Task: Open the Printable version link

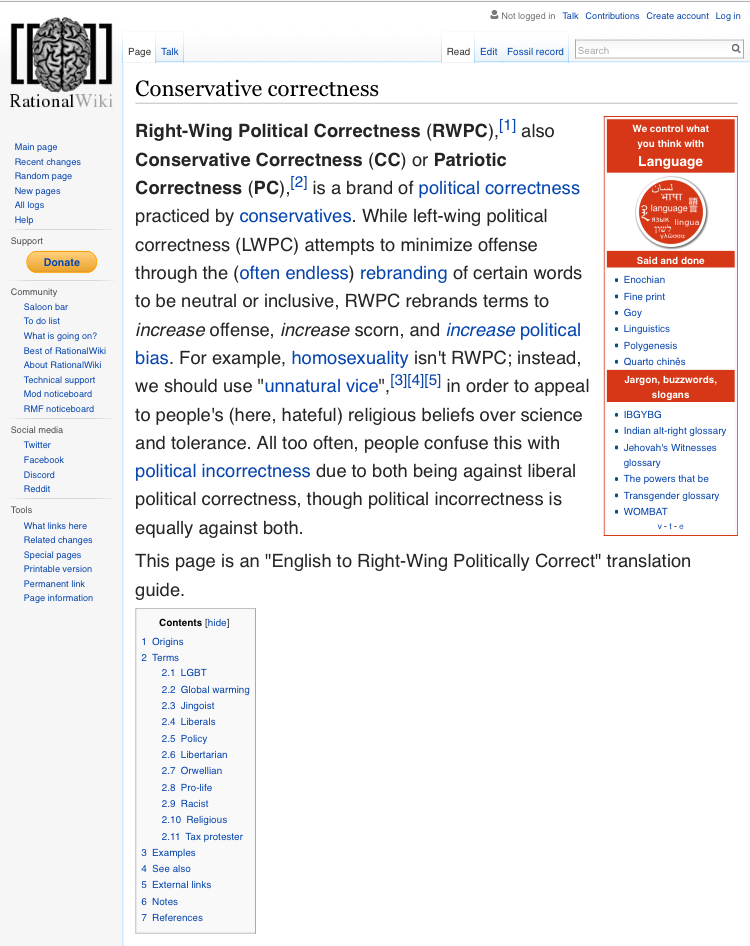Action: pyautogui.click(x=58, y=568)
